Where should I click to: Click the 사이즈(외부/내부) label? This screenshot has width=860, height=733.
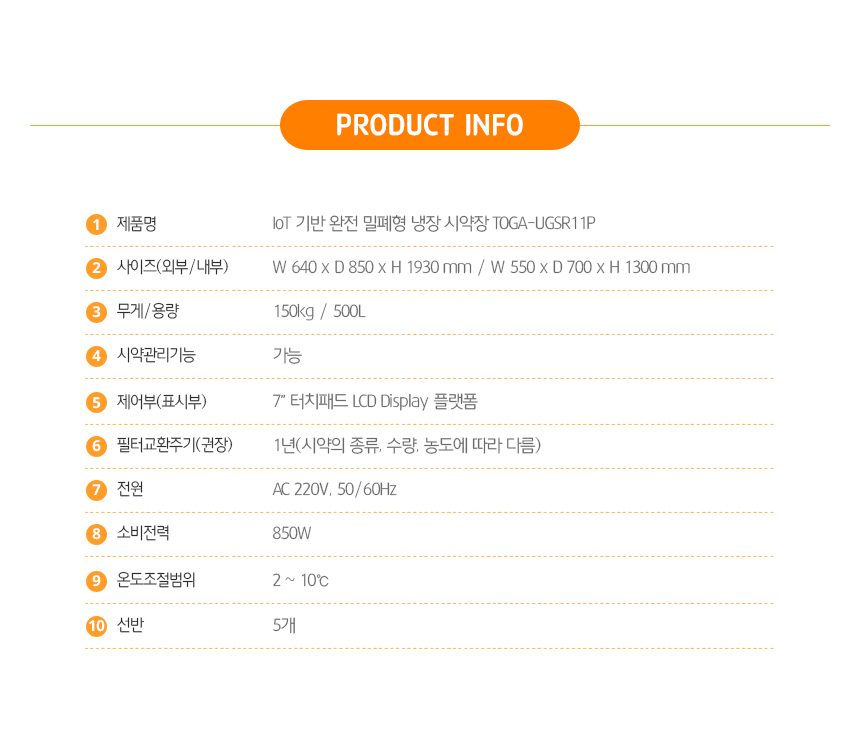click(172, 267)
